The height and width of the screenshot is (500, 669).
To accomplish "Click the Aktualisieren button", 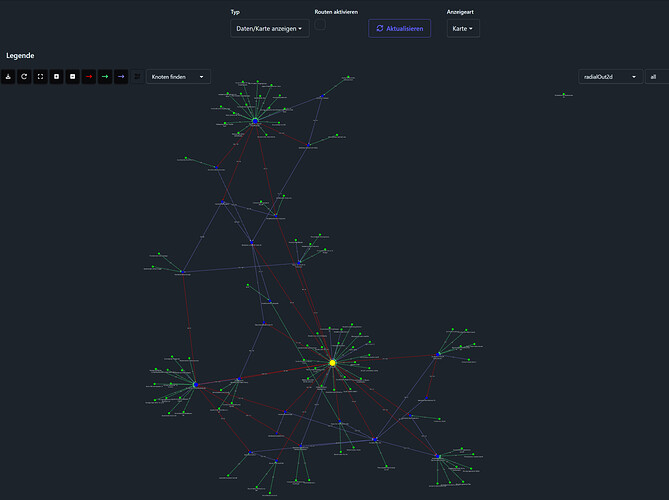I will coord(400,29).
